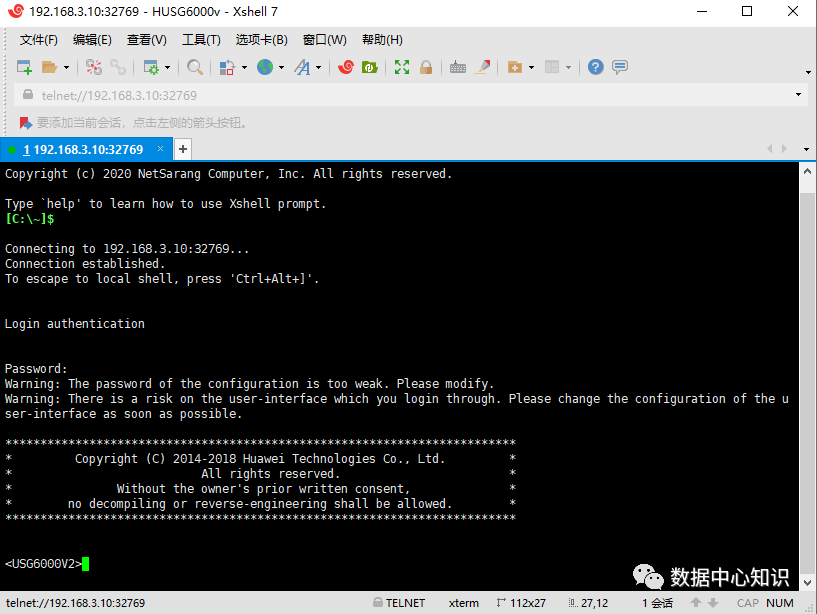Open the 窗口(W) menu
The height and width of the screenshot is (614, 817).
[325, 40]
